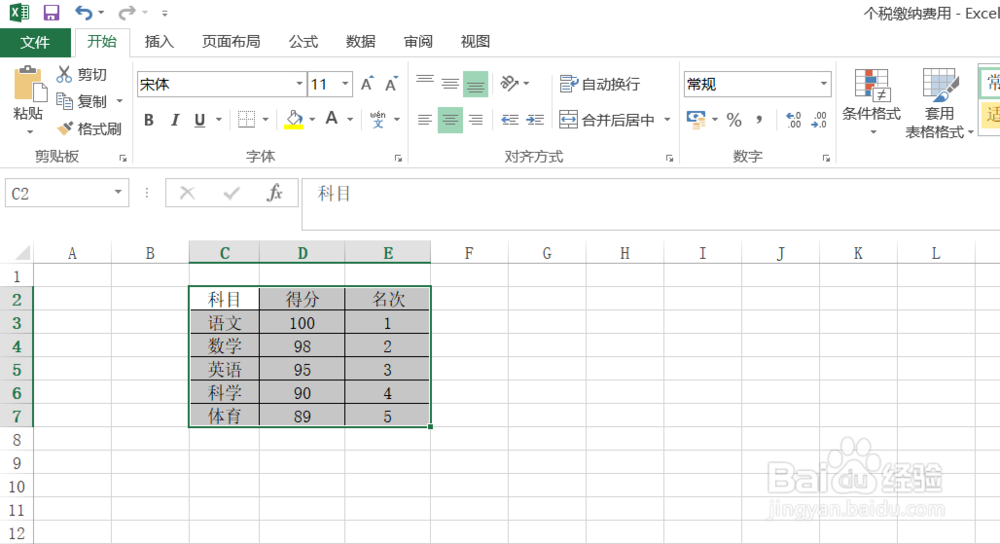Open 套用表格格式 table styles
This screenshot has width=1000, height=544.
939,103
